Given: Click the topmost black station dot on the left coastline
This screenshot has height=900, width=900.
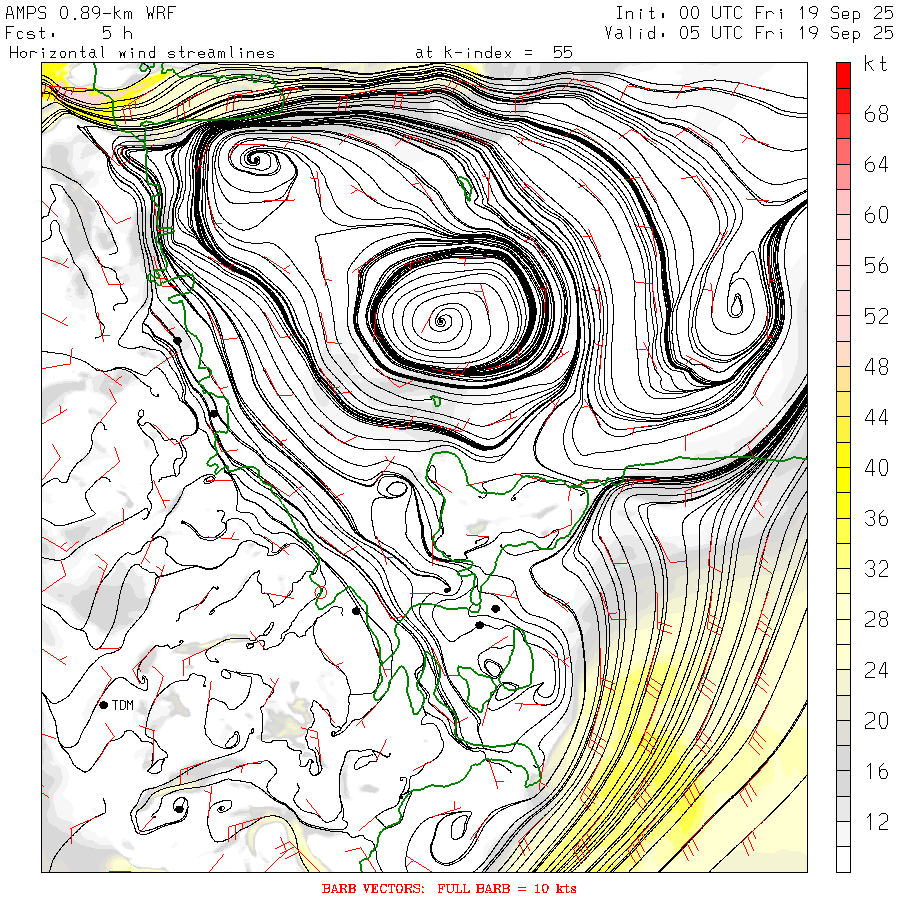Looking at the screenshot, I should [x=177, y=340].
